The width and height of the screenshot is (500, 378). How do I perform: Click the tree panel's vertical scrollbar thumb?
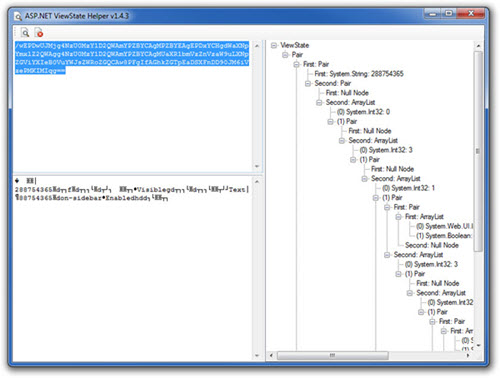tap(478, 151)
